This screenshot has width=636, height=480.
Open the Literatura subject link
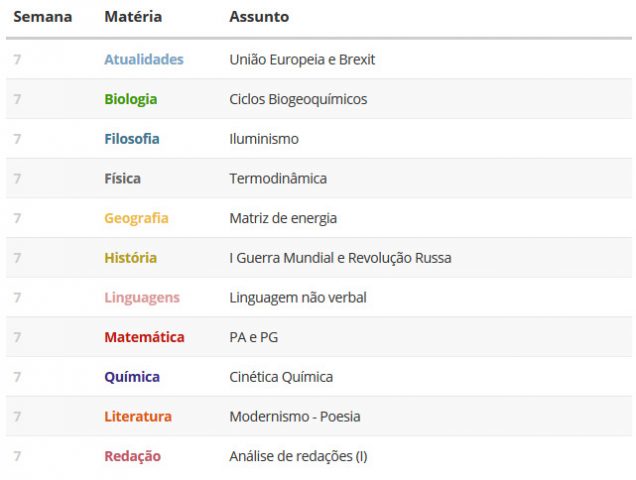(x=138, y=417)
